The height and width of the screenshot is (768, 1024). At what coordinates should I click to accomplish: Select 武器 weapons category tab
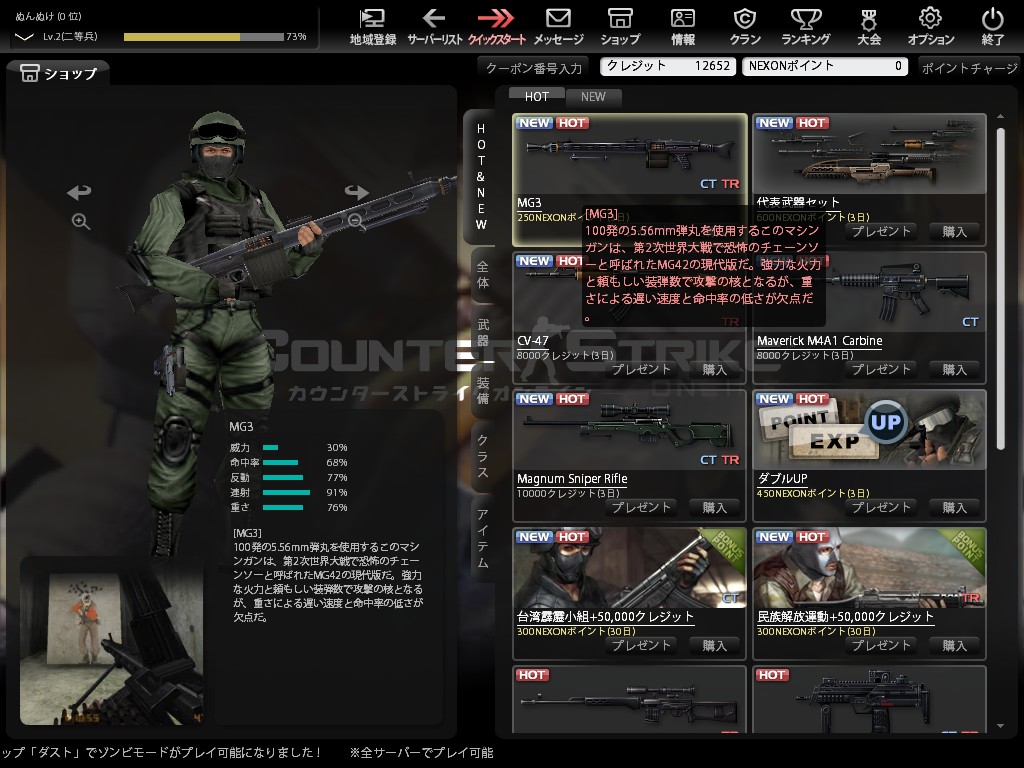[x=483, y=332]
